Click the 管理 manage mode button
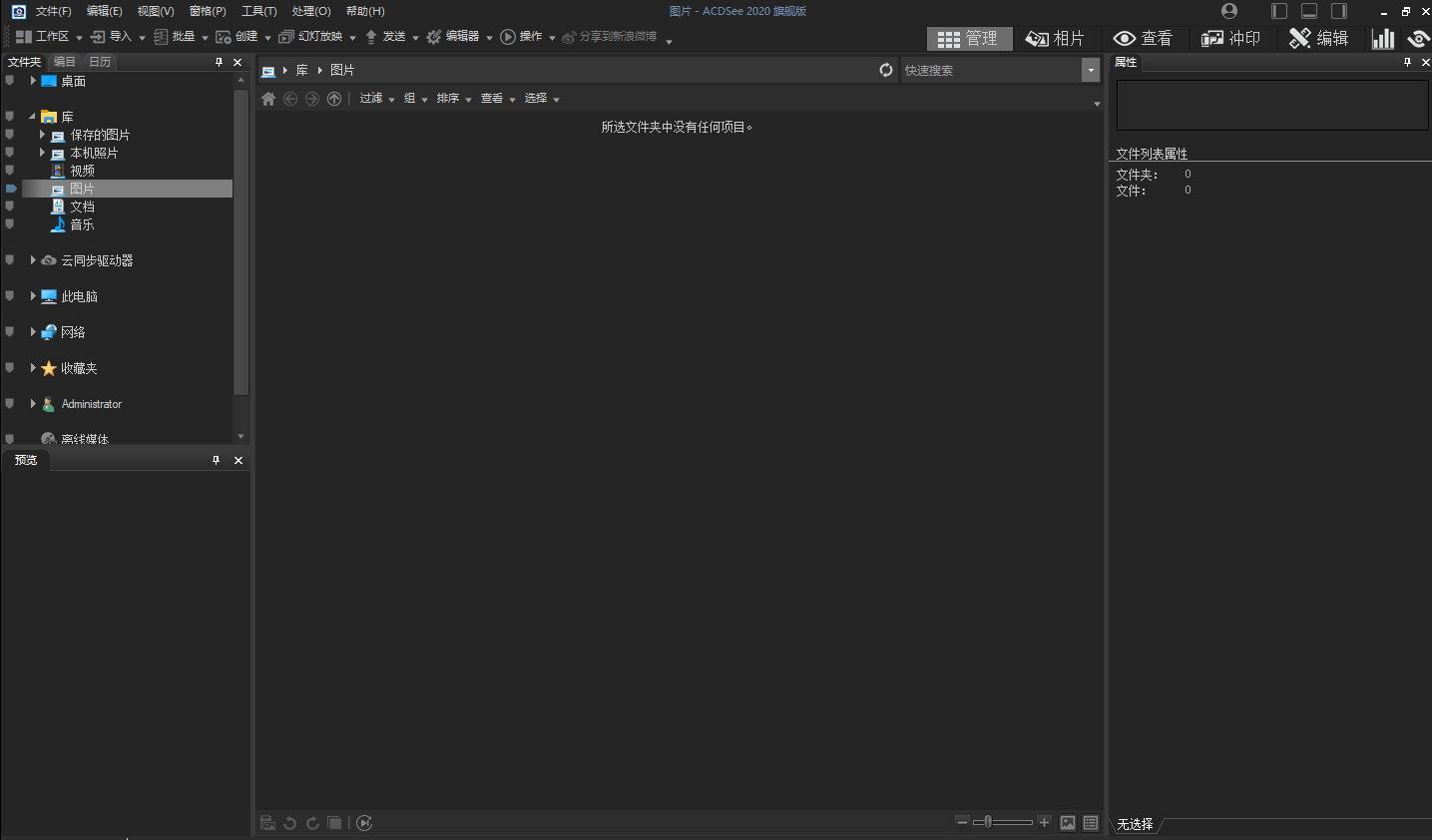 [968, 38]
